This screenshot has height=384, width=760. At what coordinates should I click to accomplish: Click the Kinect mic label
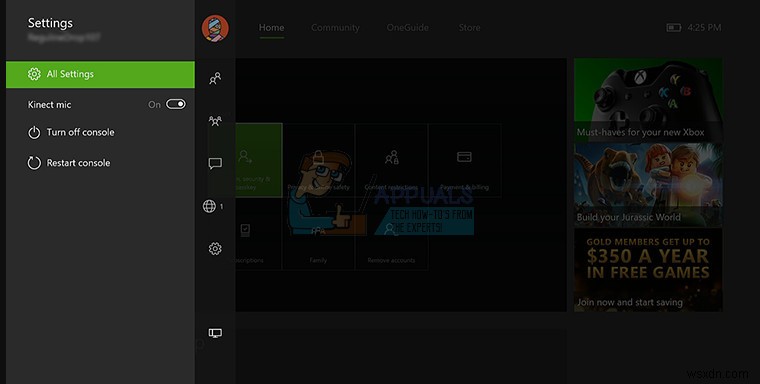click(49, 105)
